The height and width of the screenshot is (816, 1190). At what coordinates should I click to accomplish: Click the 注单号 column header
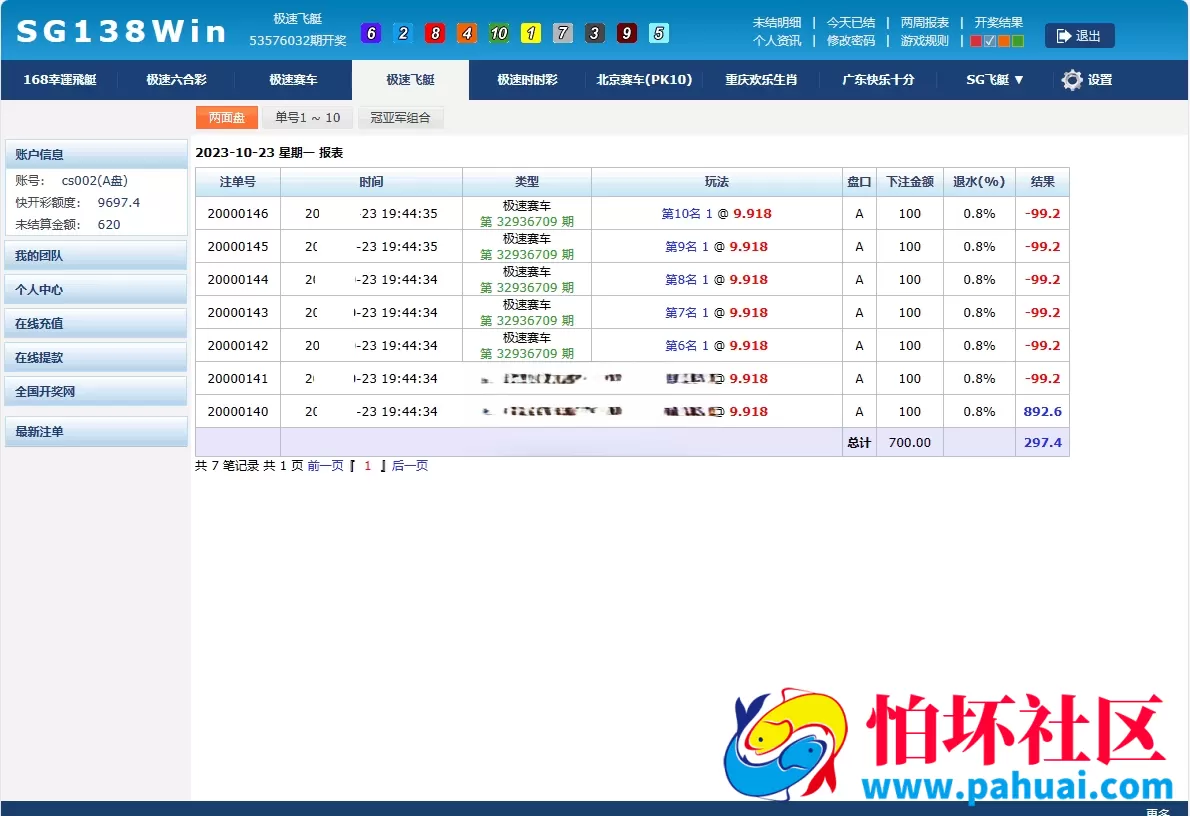pyautogui.click(x=238, y=182)
